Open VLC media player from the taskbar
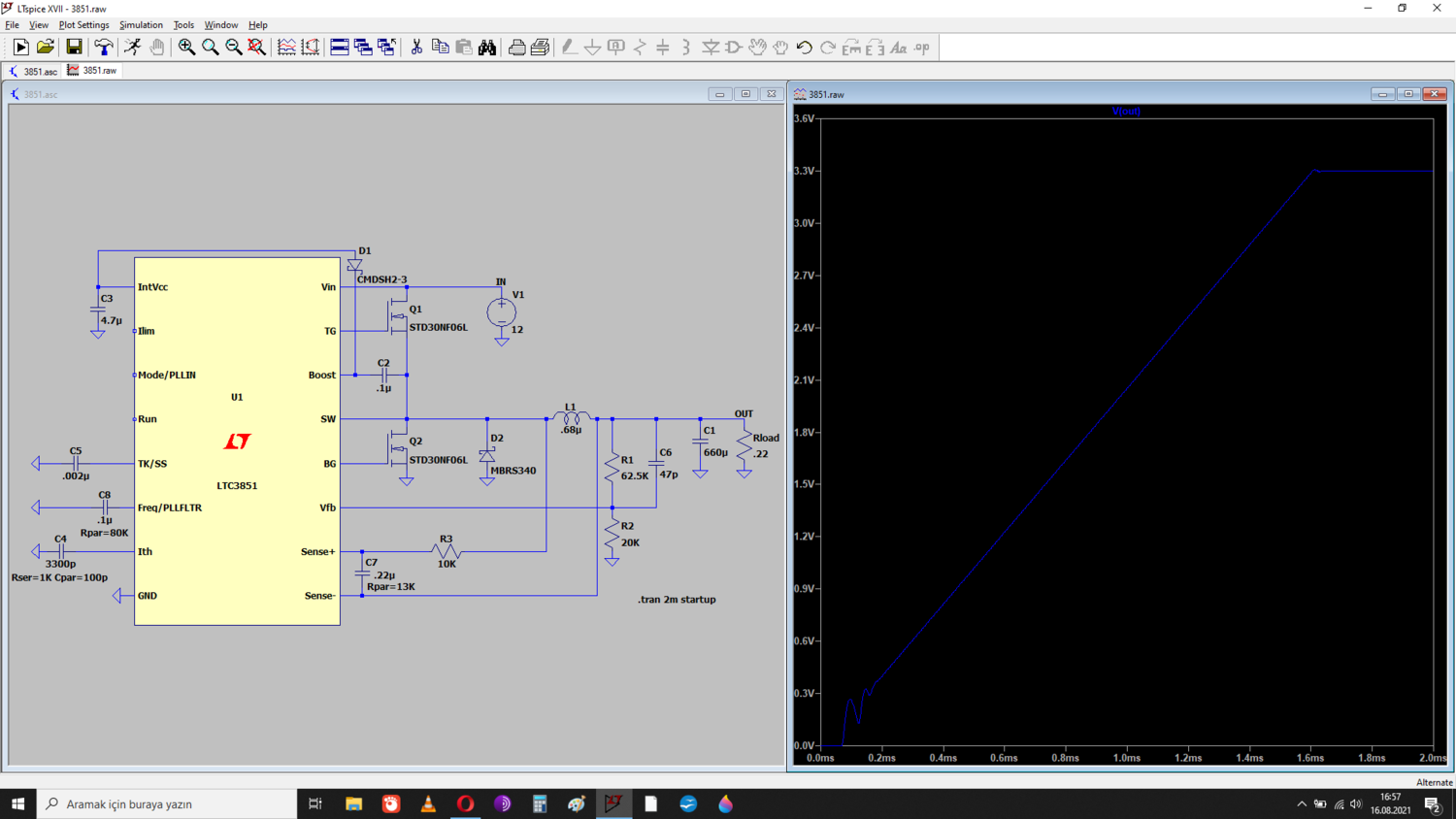The image size is (1456, 819). [428, 803]
